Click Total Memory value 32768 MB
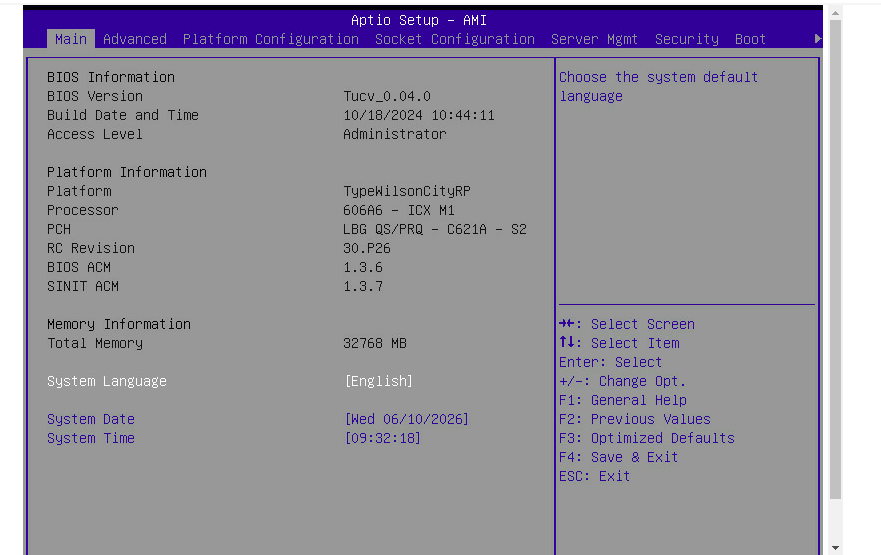Viewport: 881px width, 555px height. pos(375,343)
